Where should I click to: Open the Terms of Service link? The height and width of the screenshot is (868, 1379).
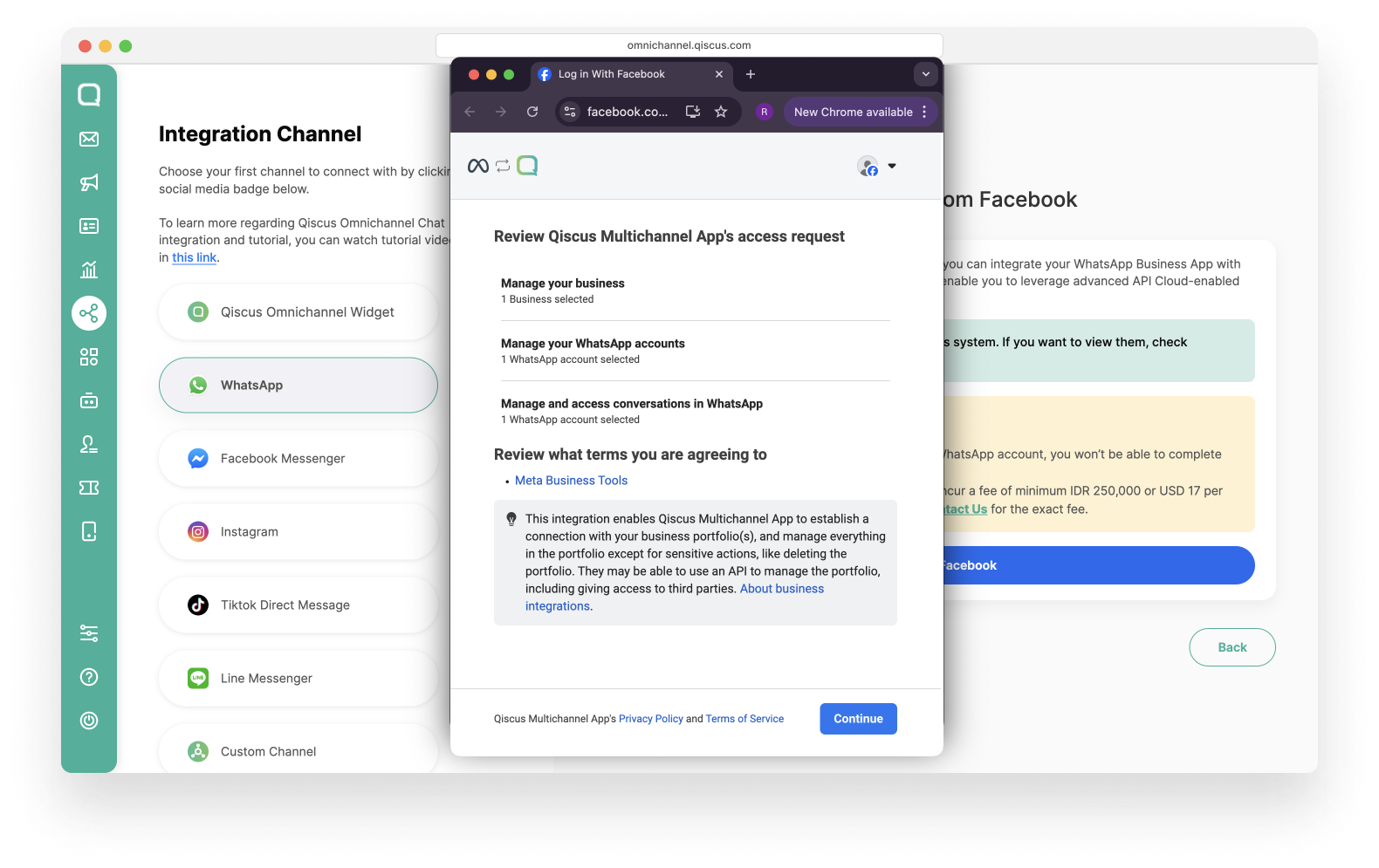pyautogui.click(x=744, y=719)
